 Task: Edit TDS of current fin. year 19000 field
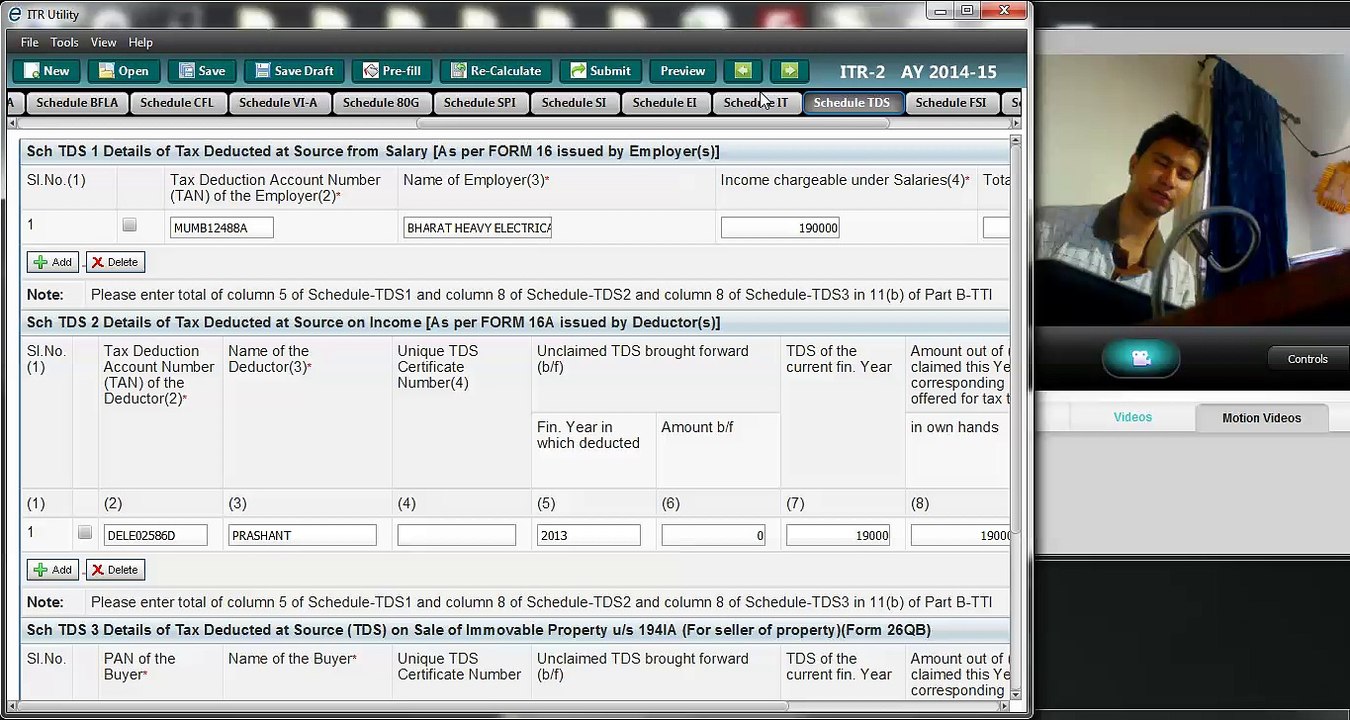[838, 536]
